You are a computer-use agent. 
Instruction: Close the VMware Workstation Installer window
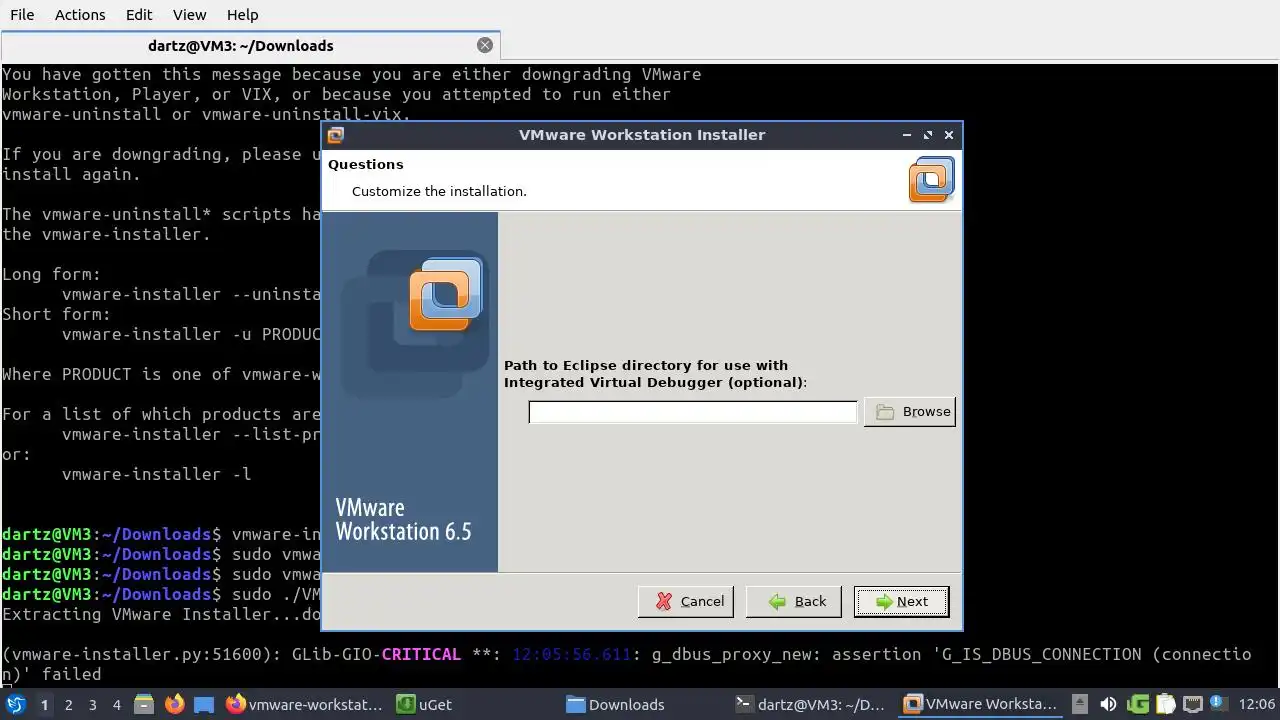[x=949, y=135]
